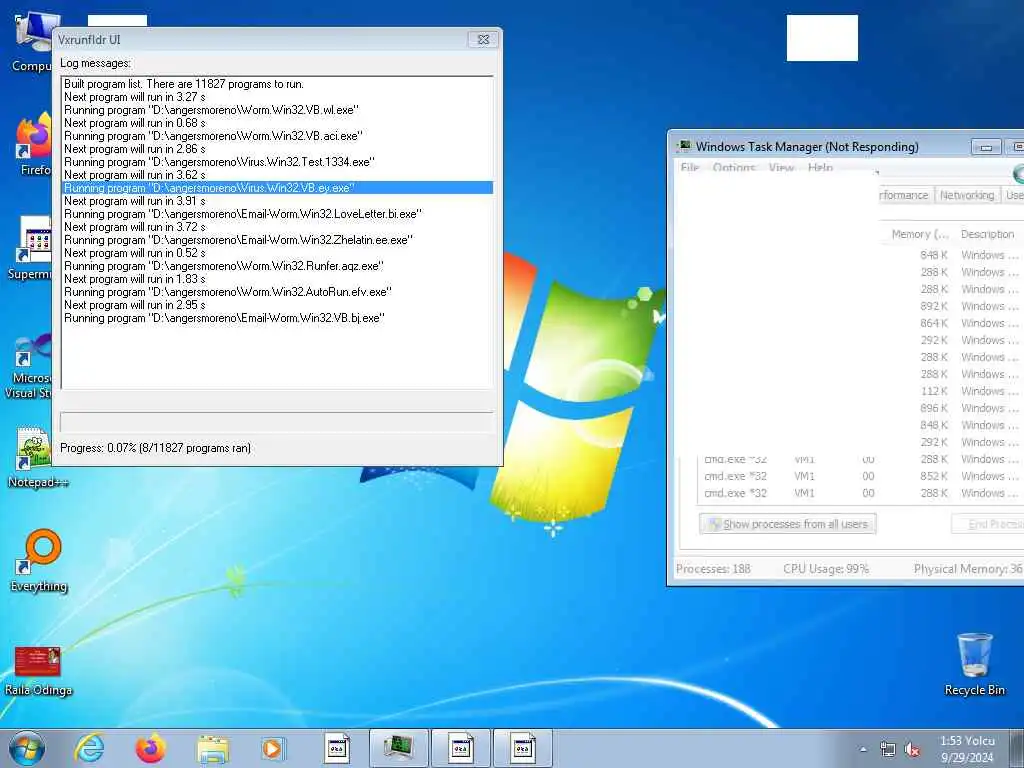This screenshot has width=1024, height=768.
Task: Select the Worm.Win32.VB.wl.exe log line
Action: click(x=277, y=110)
